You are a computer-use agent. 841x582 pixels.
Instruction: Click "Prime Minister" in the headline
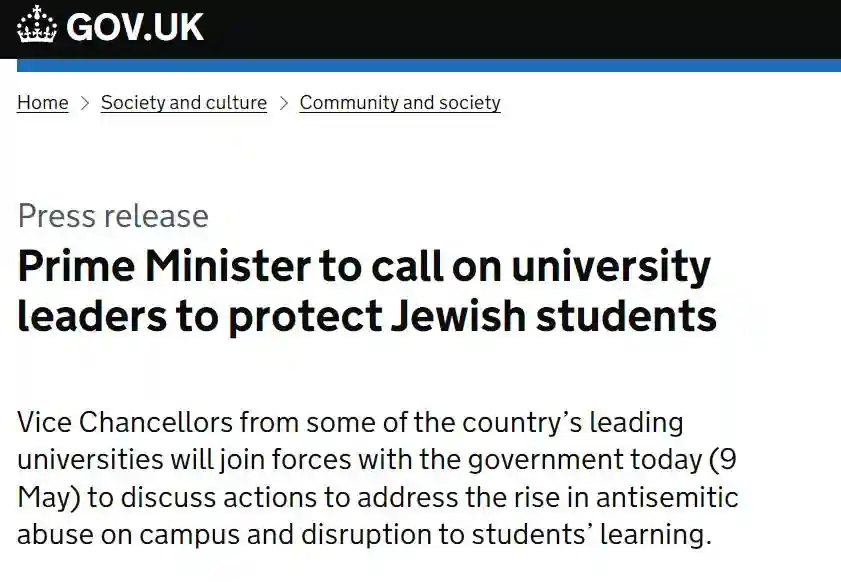pyautogui.click(x=144, y=267)
